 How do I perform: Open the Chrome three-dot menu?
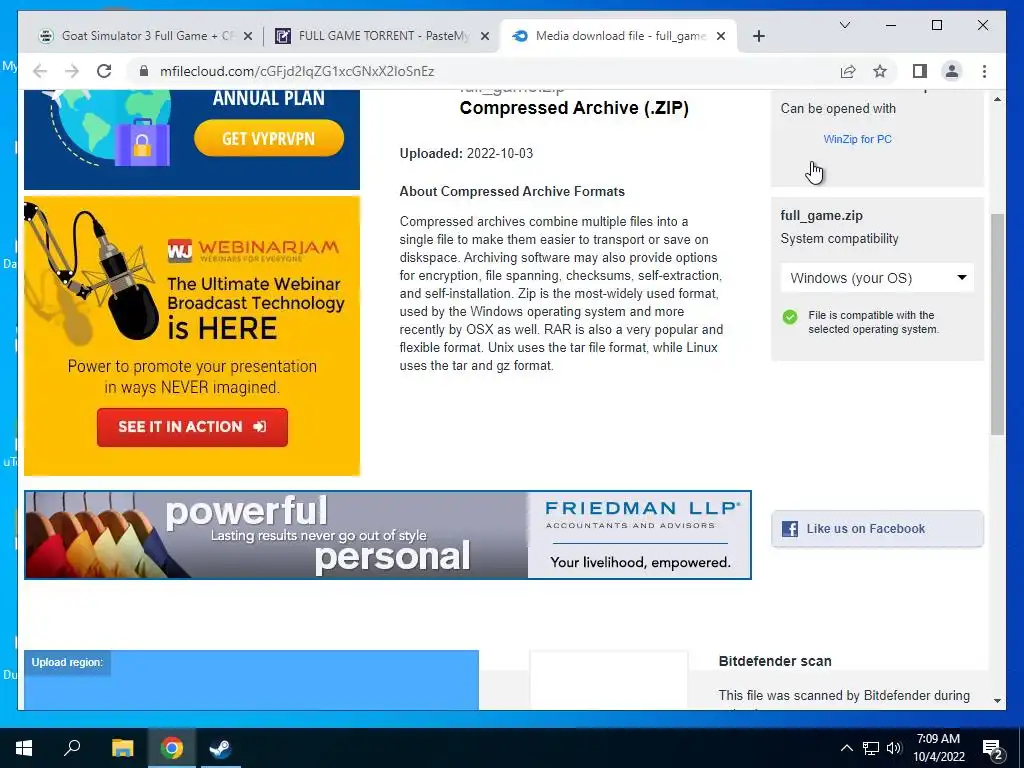point(984,71)
